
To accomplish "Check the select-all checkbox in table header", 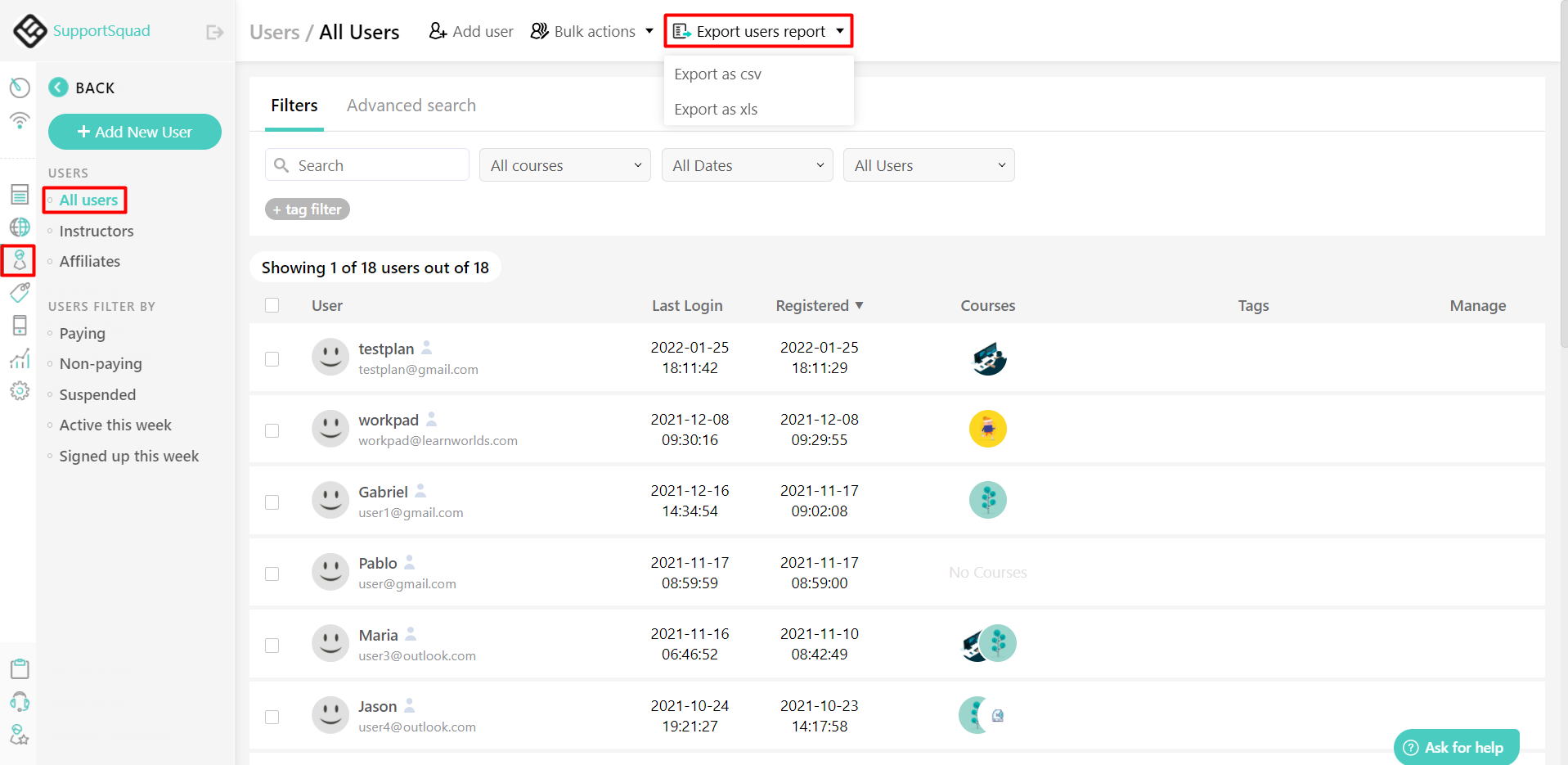I will (x=272, y=304).
